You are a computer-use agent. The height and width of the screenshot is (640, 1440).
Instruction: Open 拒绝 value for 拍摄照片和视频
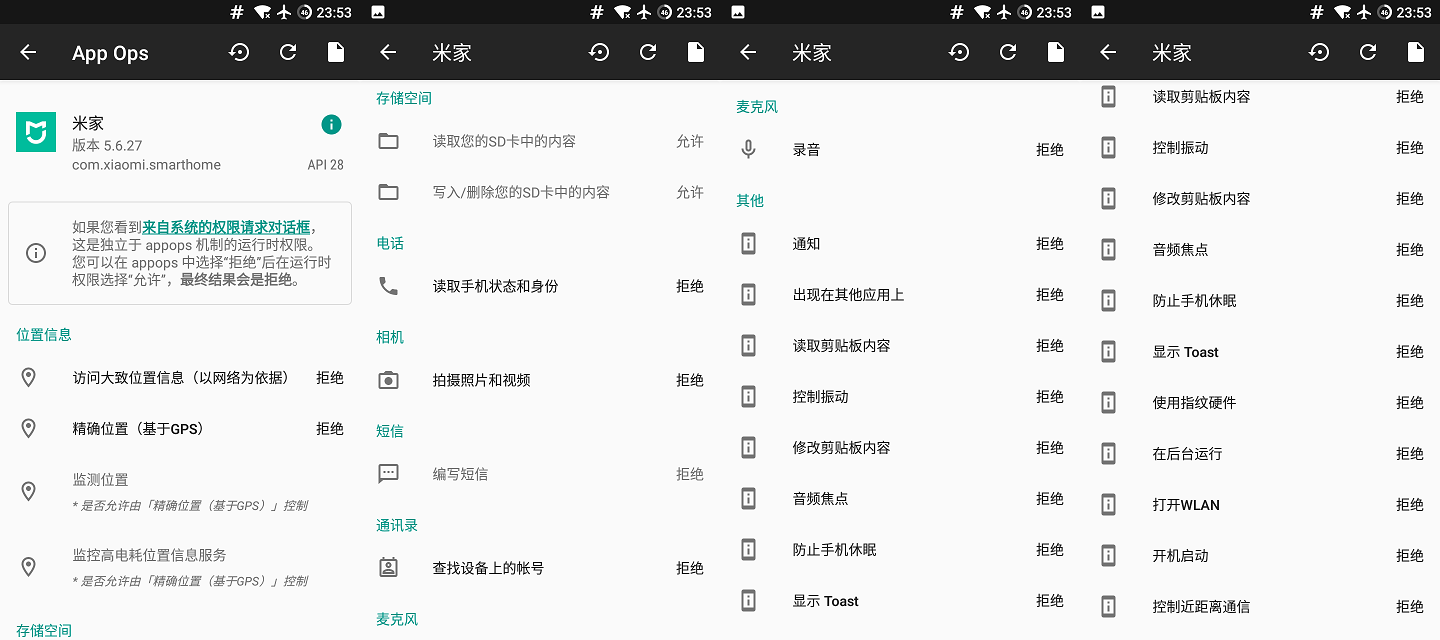tap(690, 380)
